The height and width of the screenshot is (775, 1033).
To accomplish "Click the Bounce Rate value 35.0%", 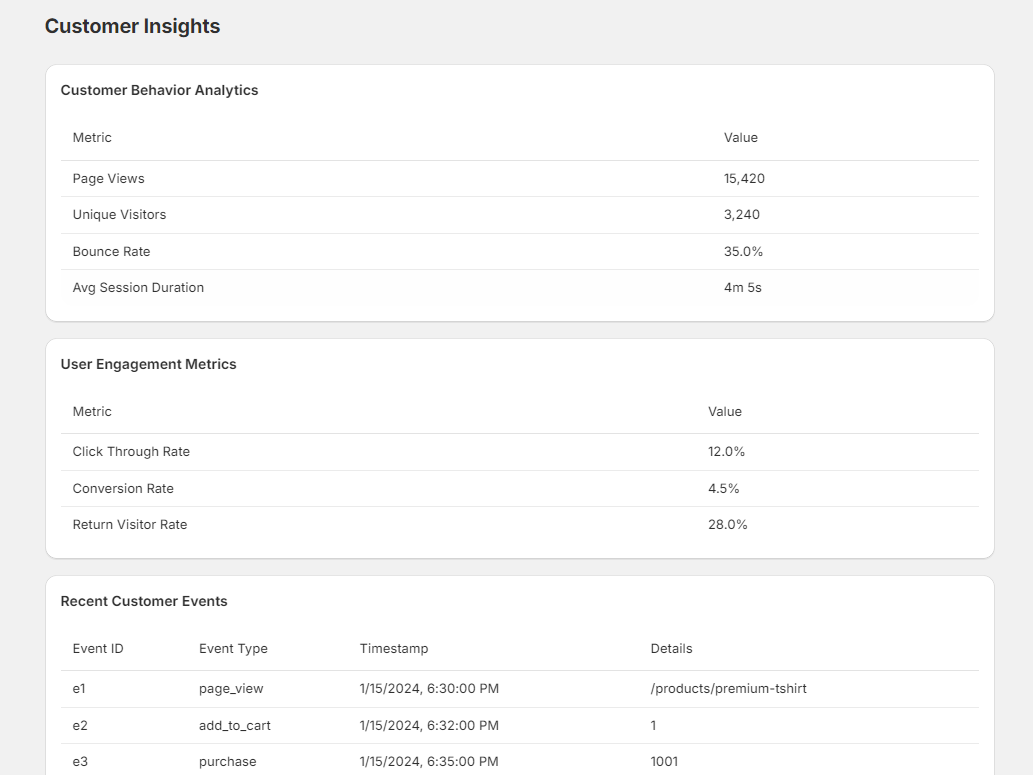I will pyautogui.click(x=743, y=251).
